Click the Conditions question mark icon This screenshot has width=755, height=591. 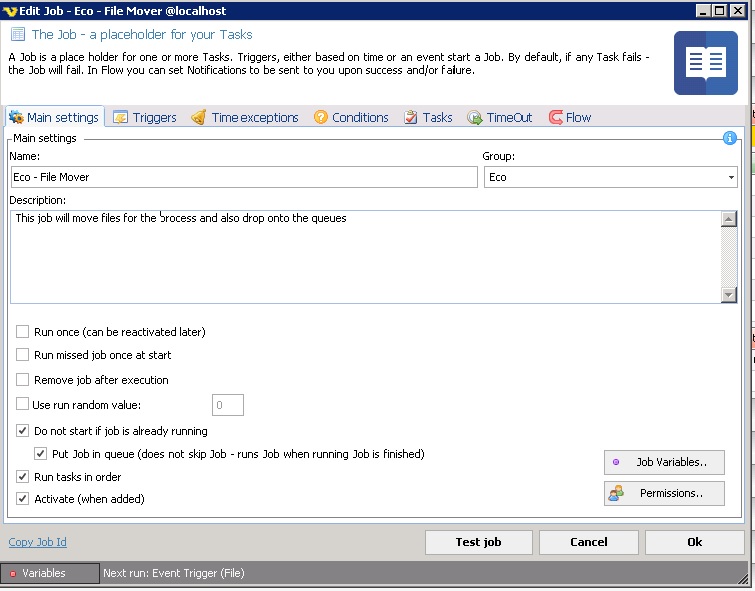321,118
